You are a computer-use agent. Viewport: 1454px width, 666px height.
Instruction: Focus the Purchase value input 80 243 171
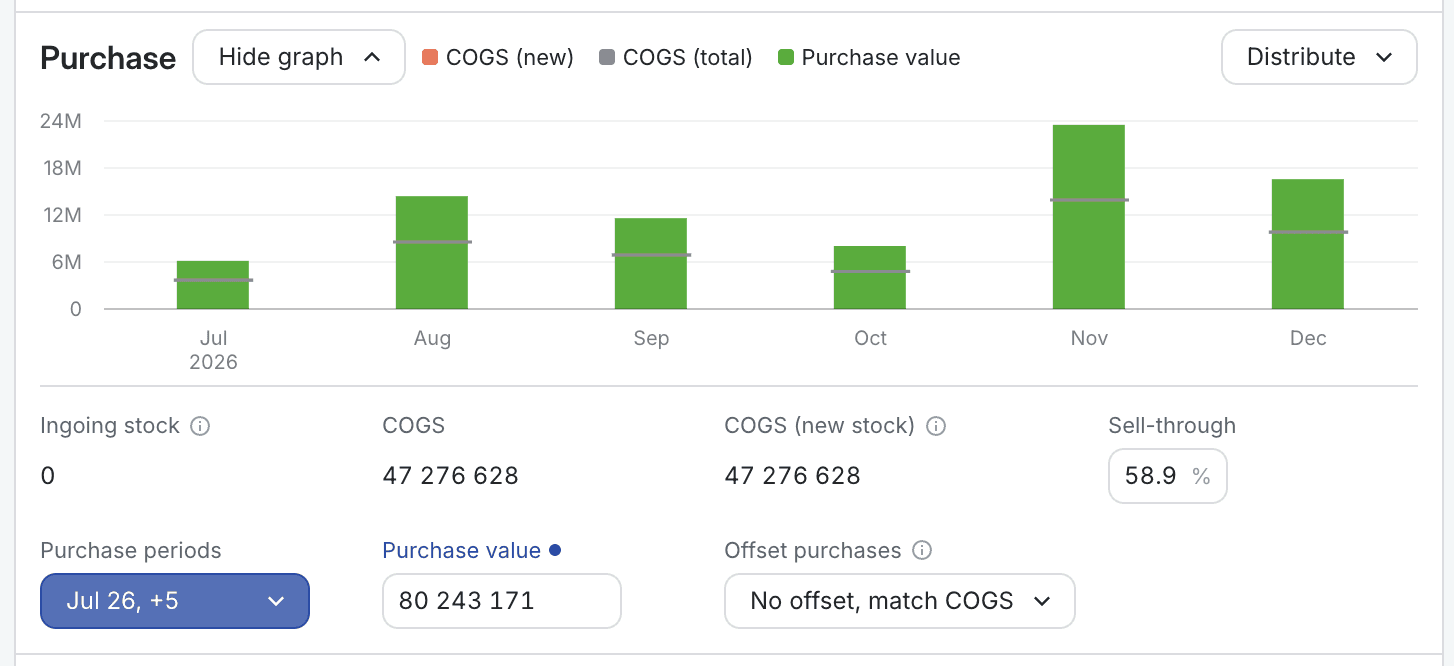(x=502, y=601)
